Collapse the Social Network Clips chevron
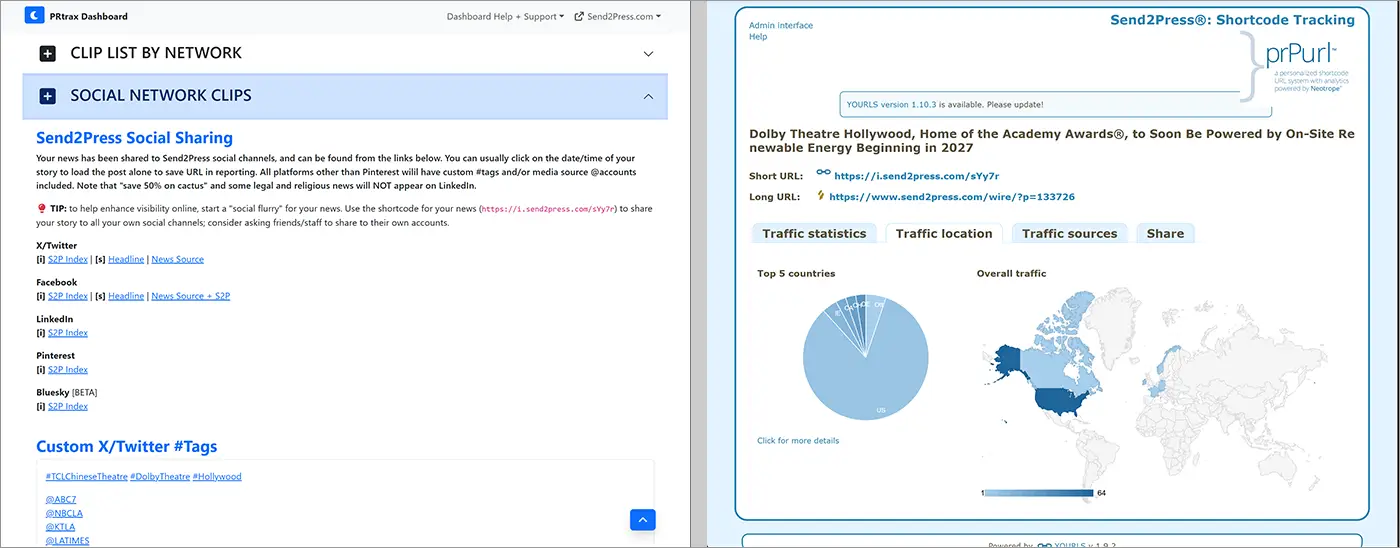Viewport: 1400px width, 548px height. tap(648, 96)
